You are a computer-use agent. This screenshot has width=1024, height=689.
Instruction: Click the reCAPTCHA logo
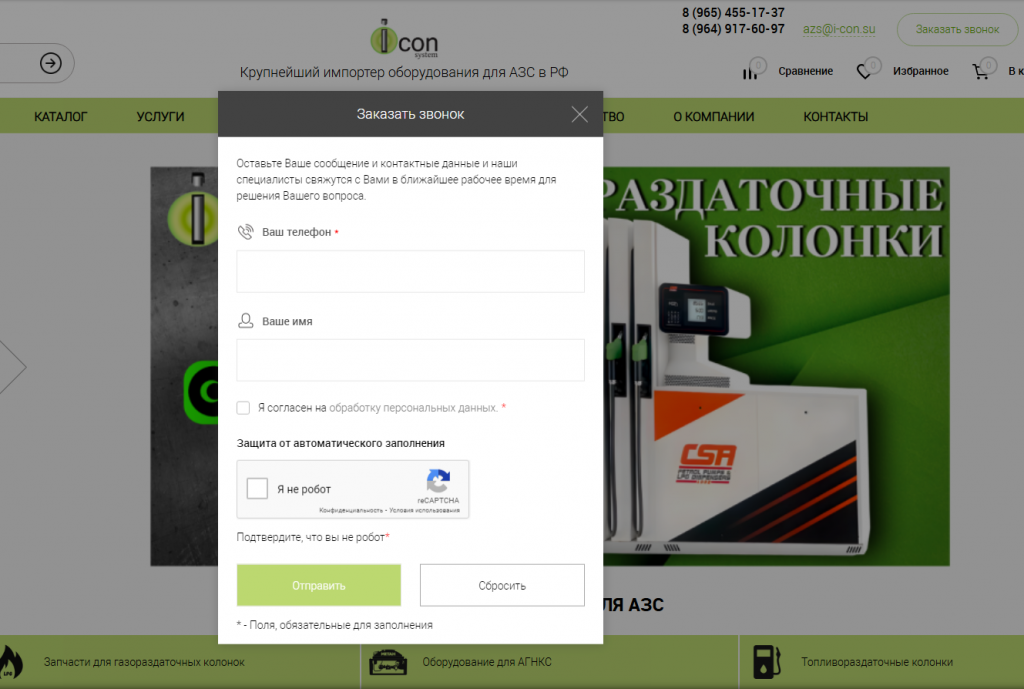[x=438, y=481]
